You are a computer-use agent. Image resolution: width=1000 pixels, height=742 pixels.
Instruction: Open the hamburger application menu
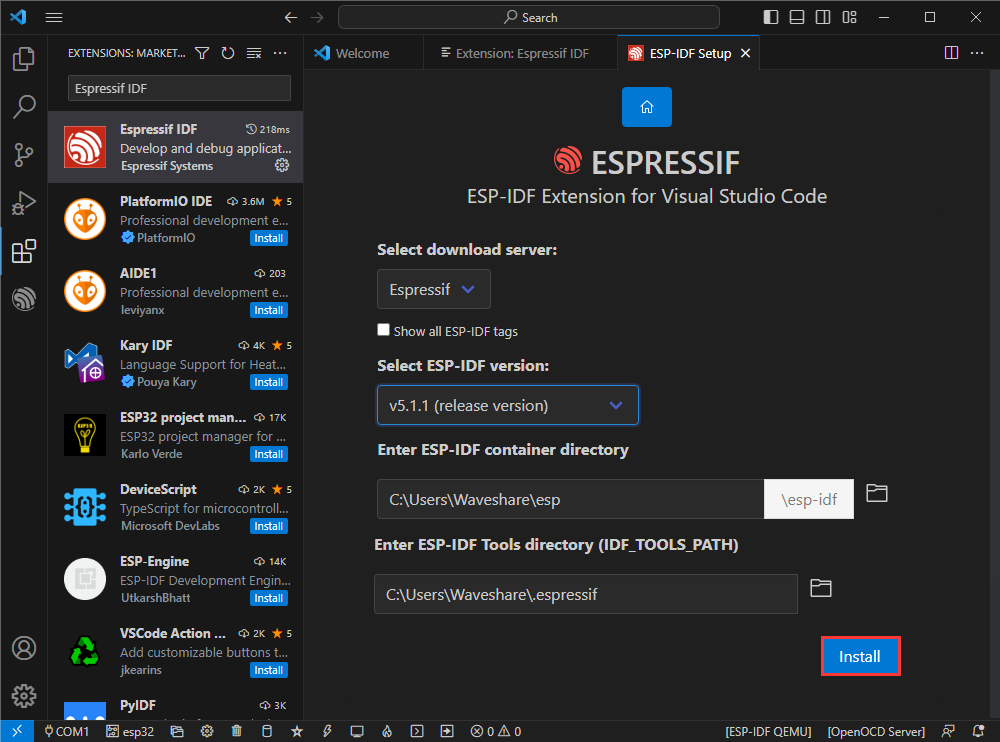point(54,17)
